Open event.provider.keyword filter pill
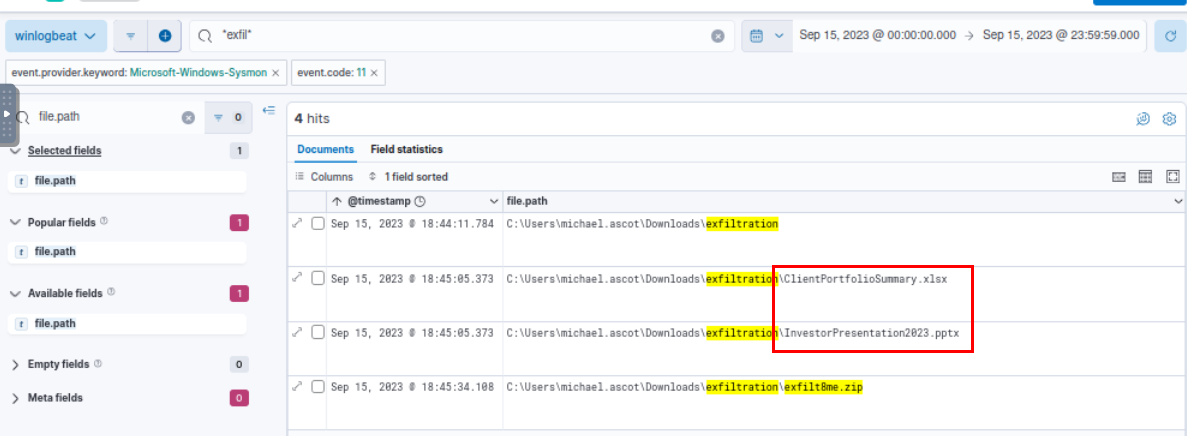 tap(139, 73)
